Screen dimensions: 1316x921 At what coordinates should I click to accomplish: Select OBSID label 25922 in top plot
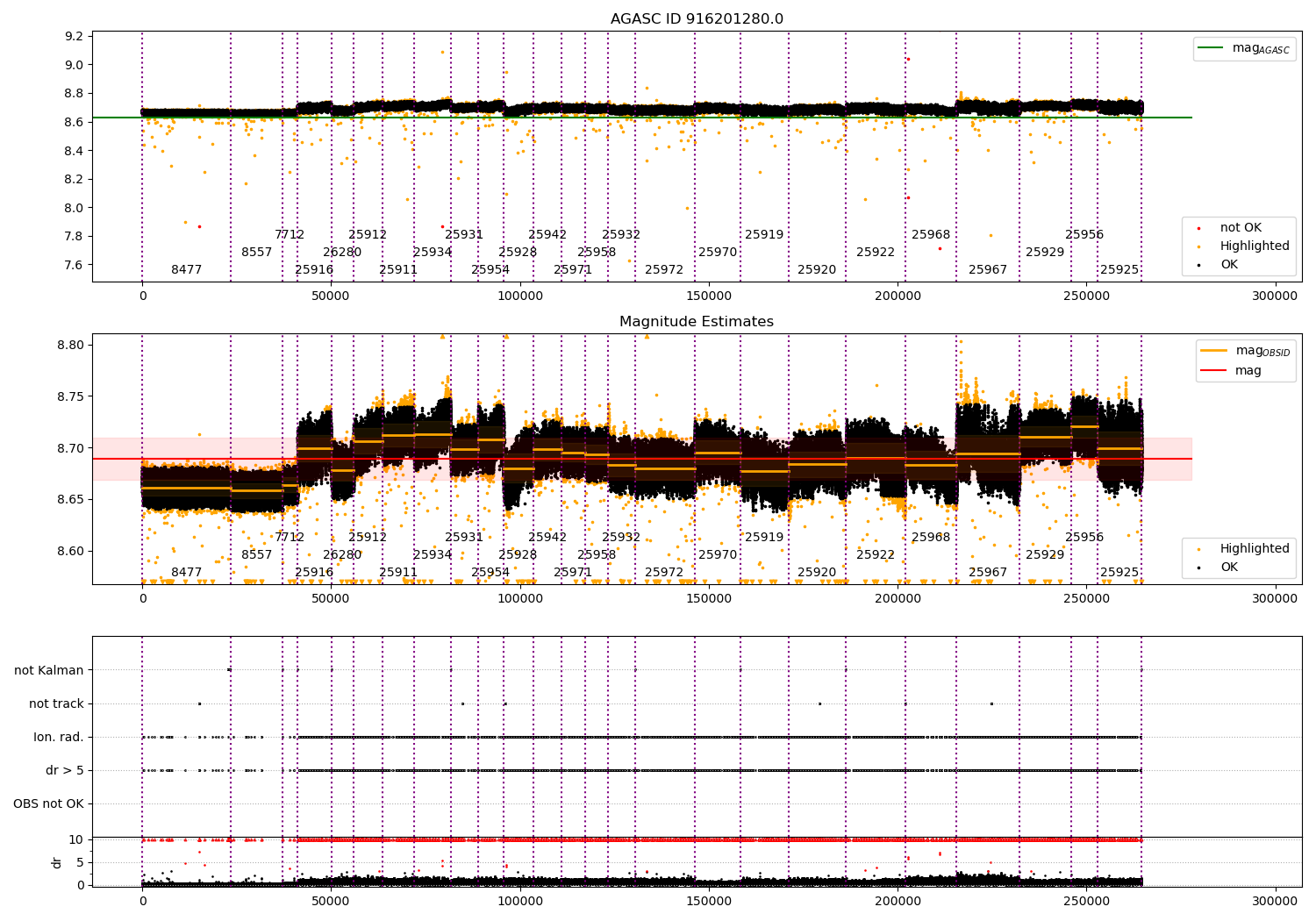click(x=876, y=252)
